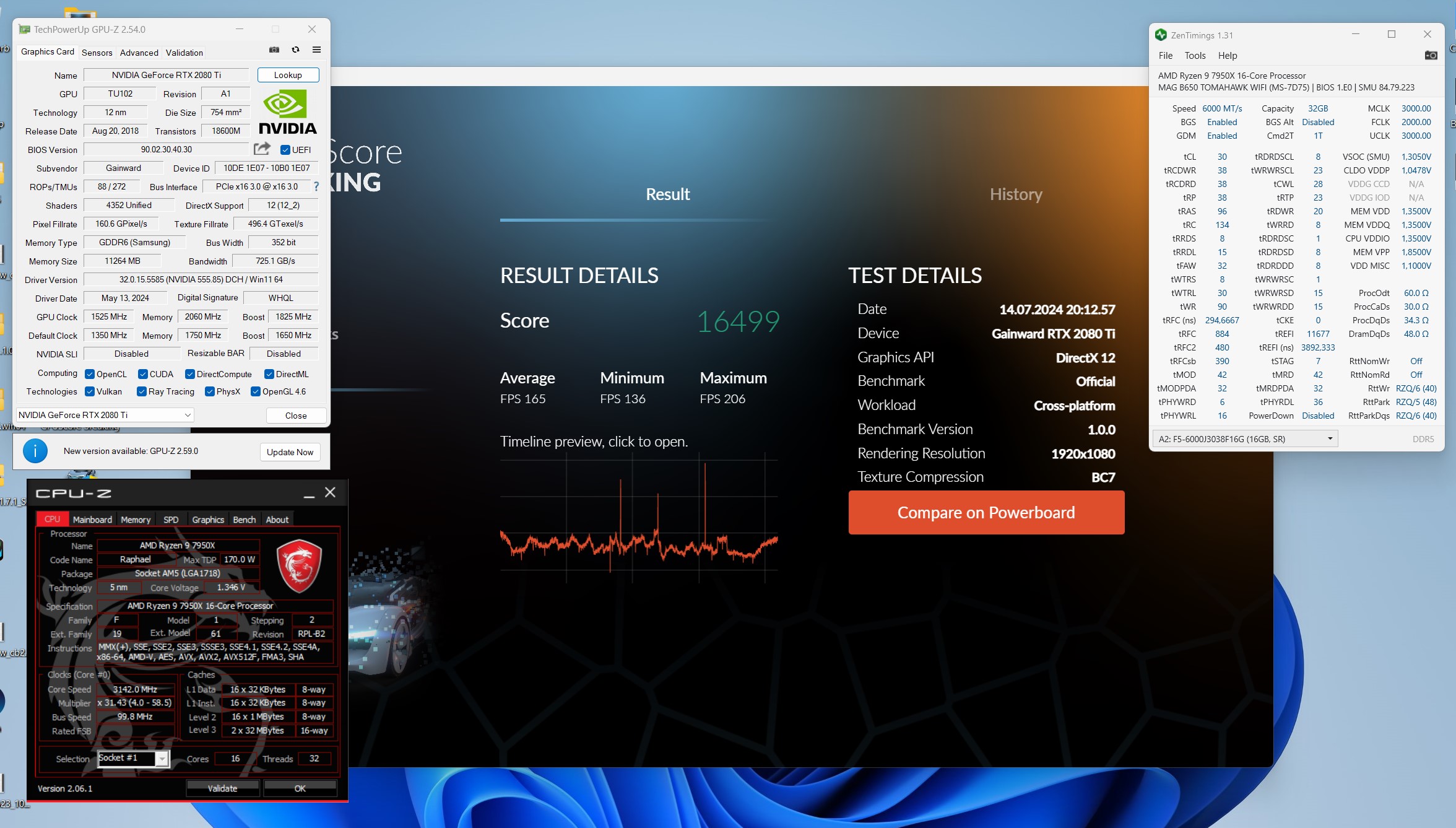Switch to the History tab in results
The height and width of the screenshot is (828, 1456).
click(x=1015, y=194)
